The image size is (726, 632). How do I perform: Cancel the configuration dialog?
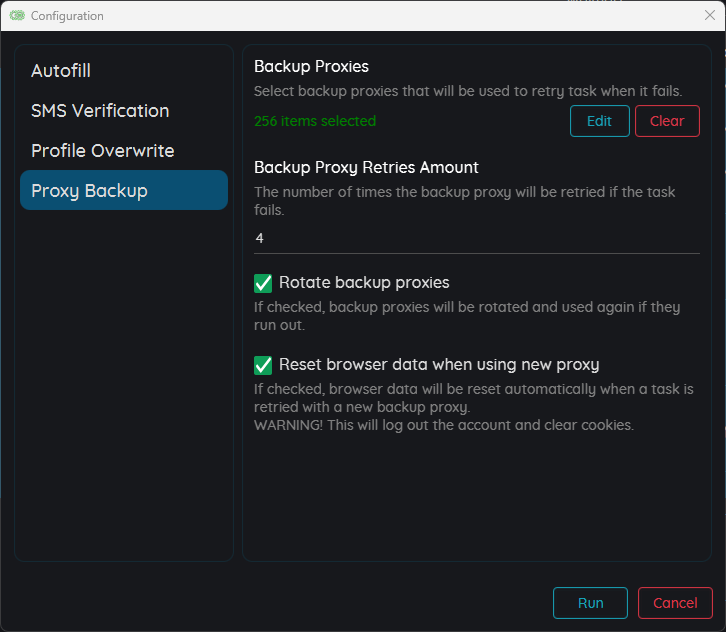[675, 602]
